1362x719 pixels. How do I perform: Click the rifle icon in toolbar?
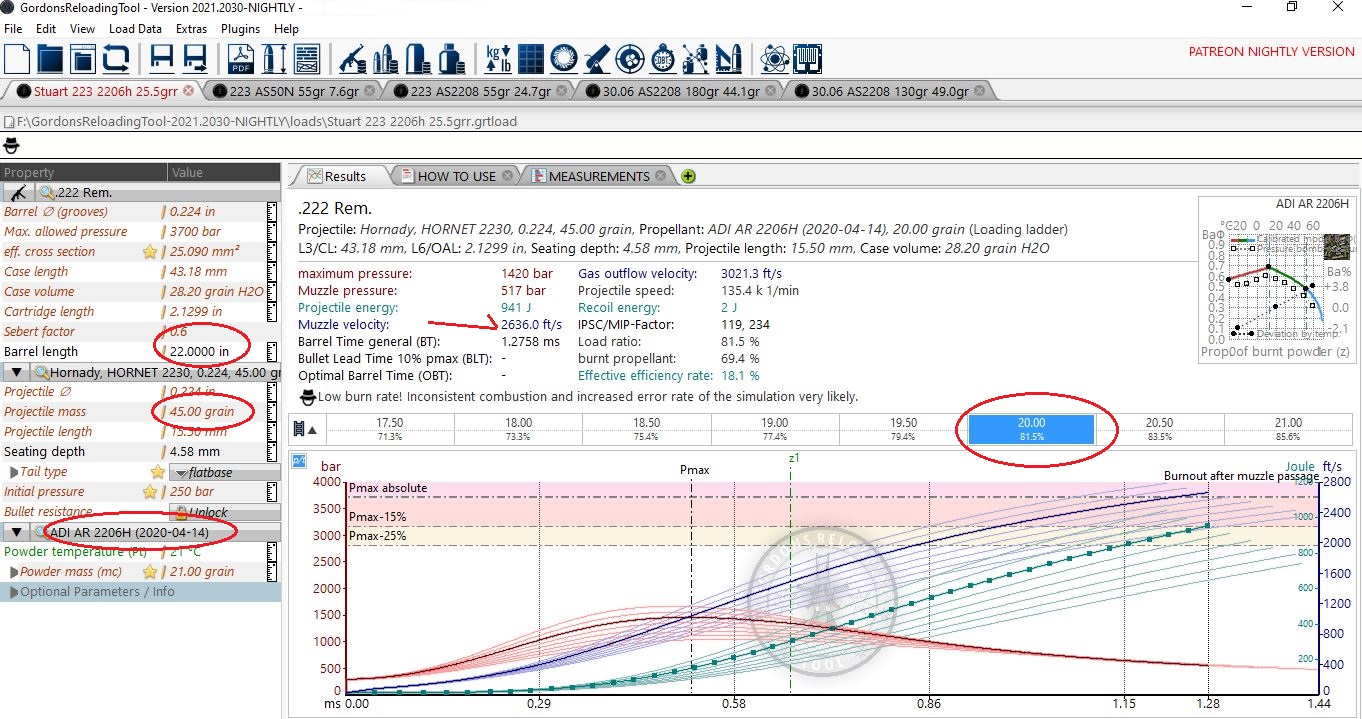(352, 59)
